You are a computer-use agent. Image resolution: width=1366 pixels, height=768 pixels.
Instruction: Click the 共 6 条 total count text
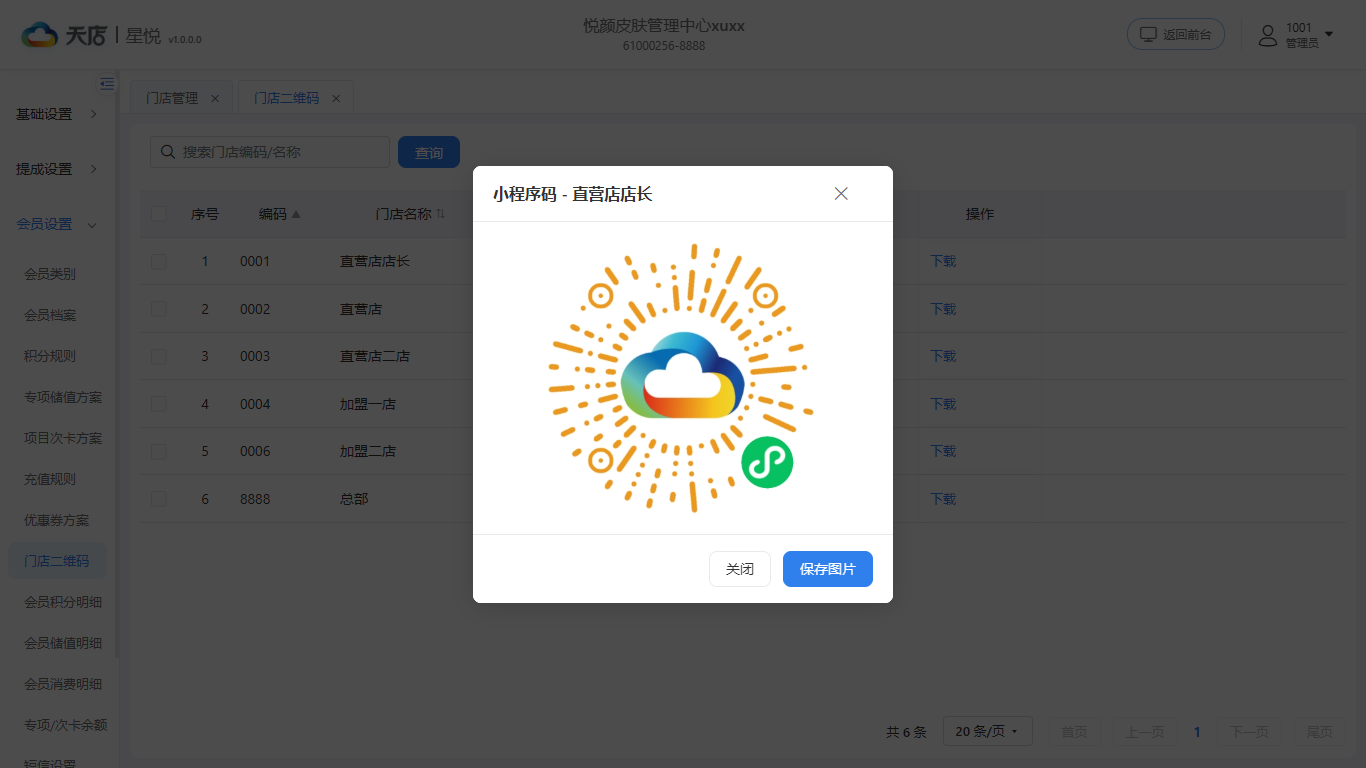(906, 732)
